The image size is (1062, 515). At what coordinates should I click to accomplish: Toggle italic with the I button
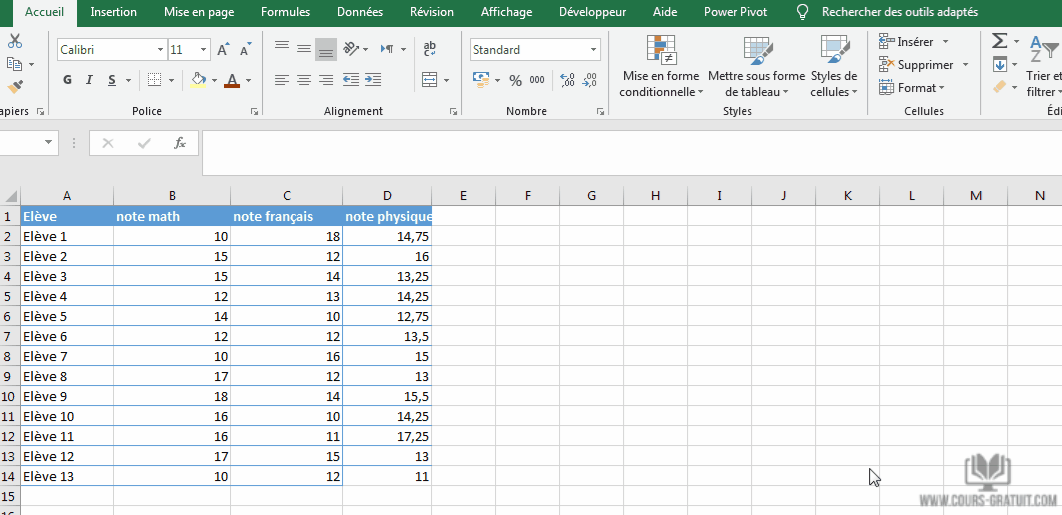(89, 80)
